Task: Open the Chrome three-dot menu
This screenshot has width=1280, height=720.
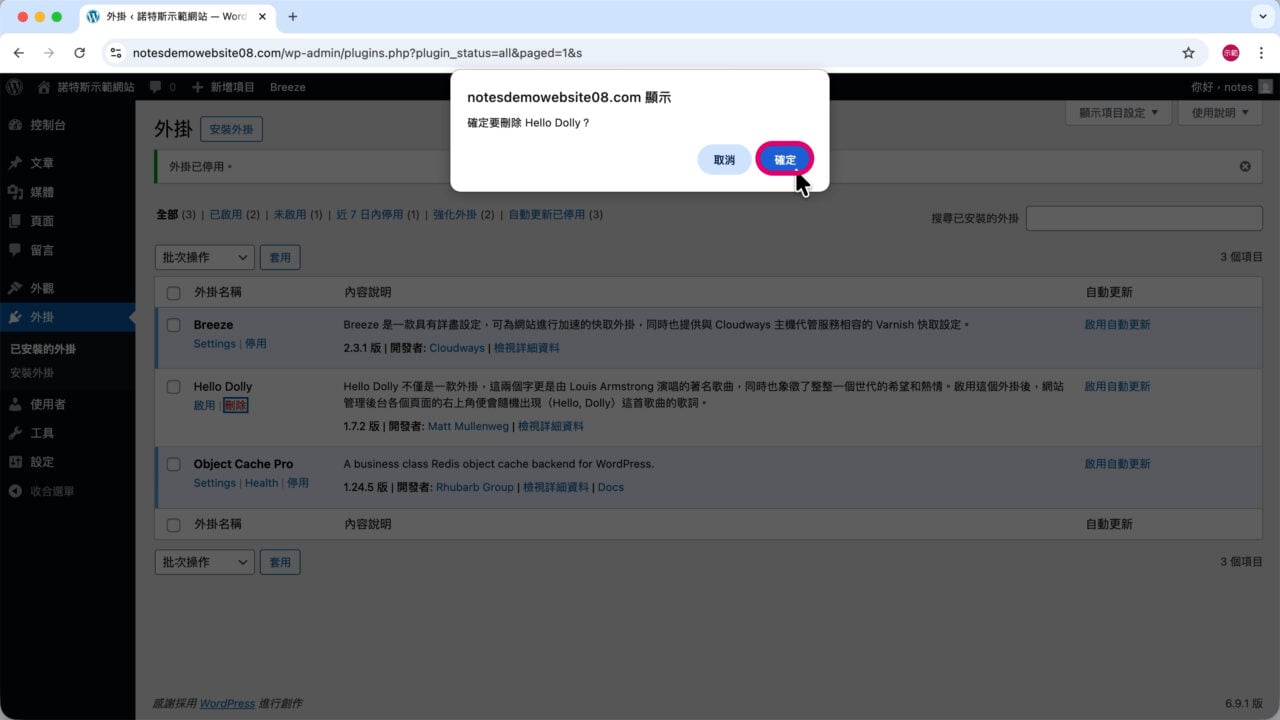Action: (1259, 53)
